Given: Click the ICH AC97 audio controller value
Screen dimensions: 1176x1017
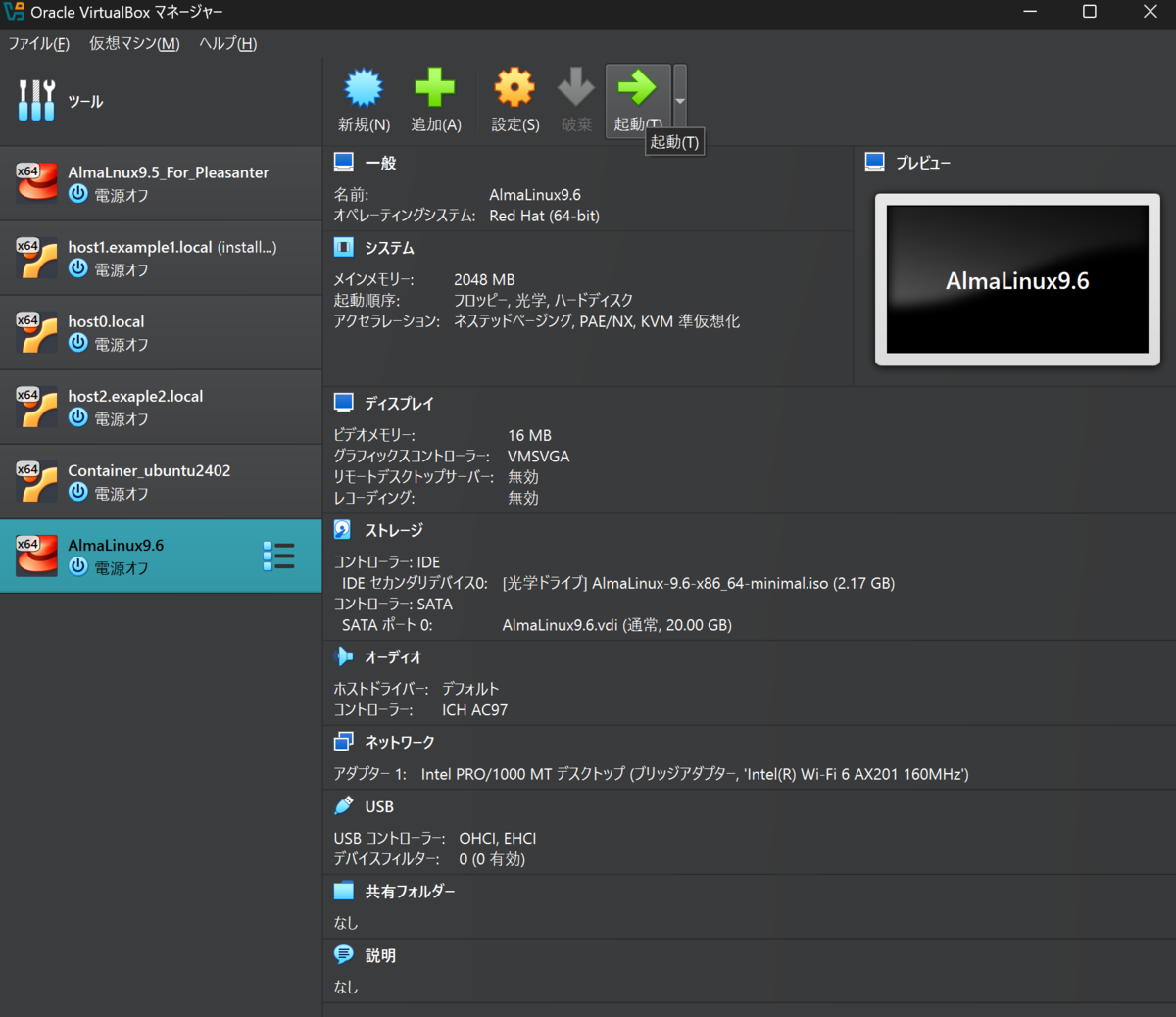Looking at the screenshot, I should [474, 709].
